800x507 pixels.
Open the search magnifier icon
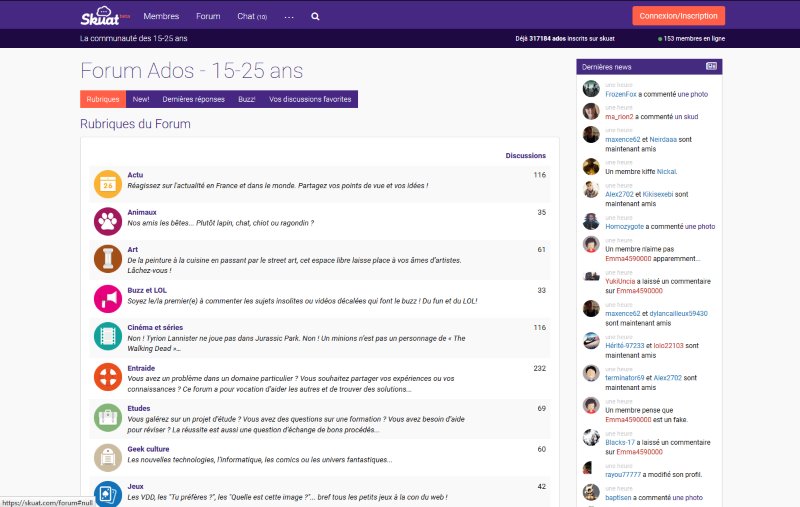[316, 17]
